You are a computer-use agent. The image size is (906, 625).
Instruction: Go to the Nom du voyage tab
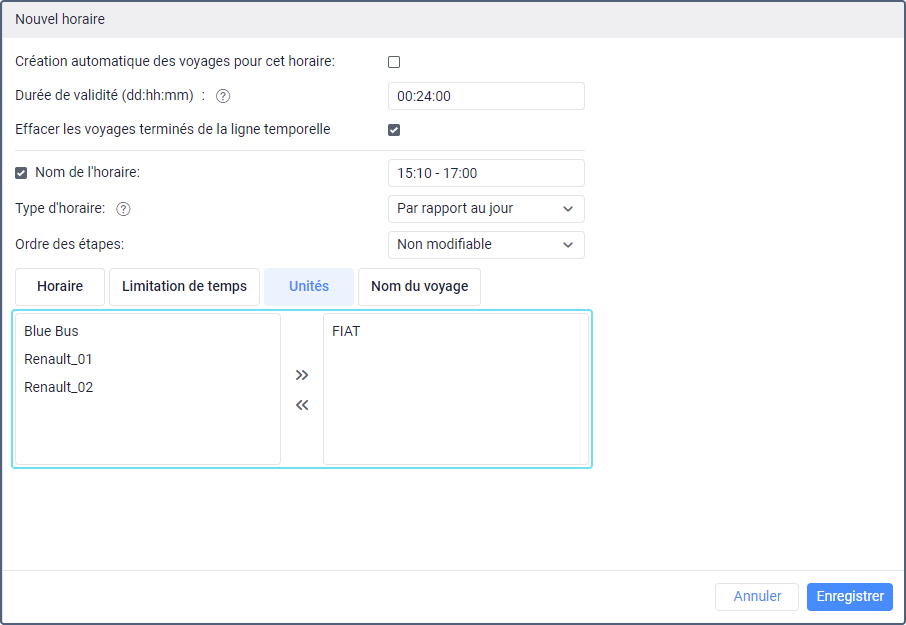point(419,287)
